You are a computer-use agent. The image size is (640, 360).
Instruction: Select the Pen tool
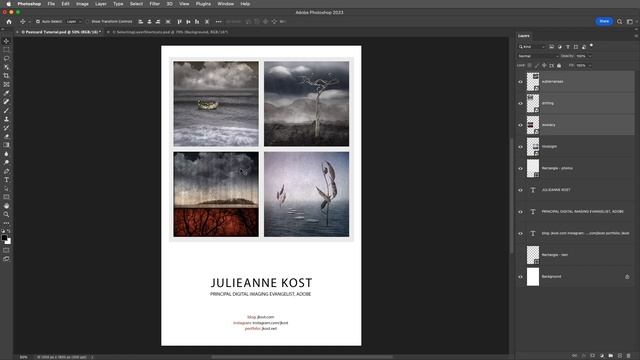[6, 171]
